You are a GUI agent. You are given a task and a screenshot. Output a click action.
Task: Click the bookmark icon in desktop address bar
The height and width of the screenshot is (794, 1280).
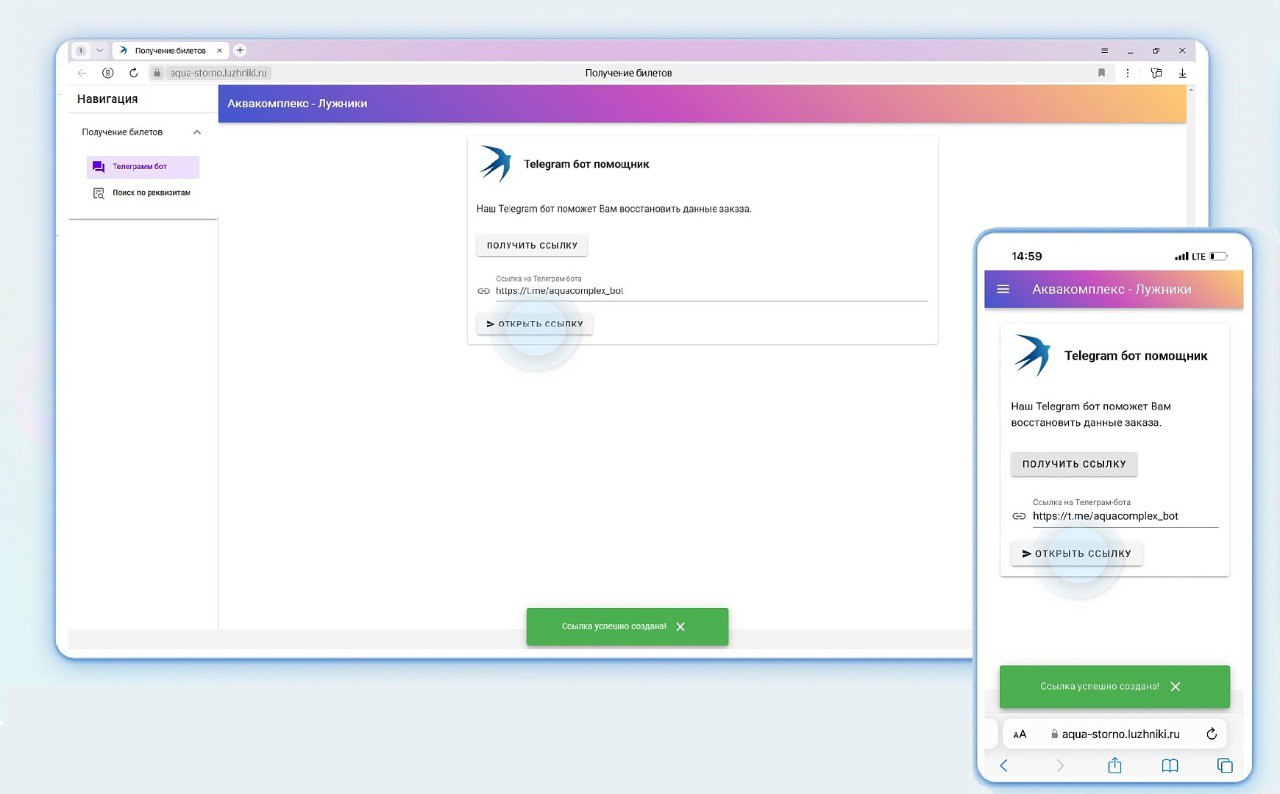click(1101, 73)
